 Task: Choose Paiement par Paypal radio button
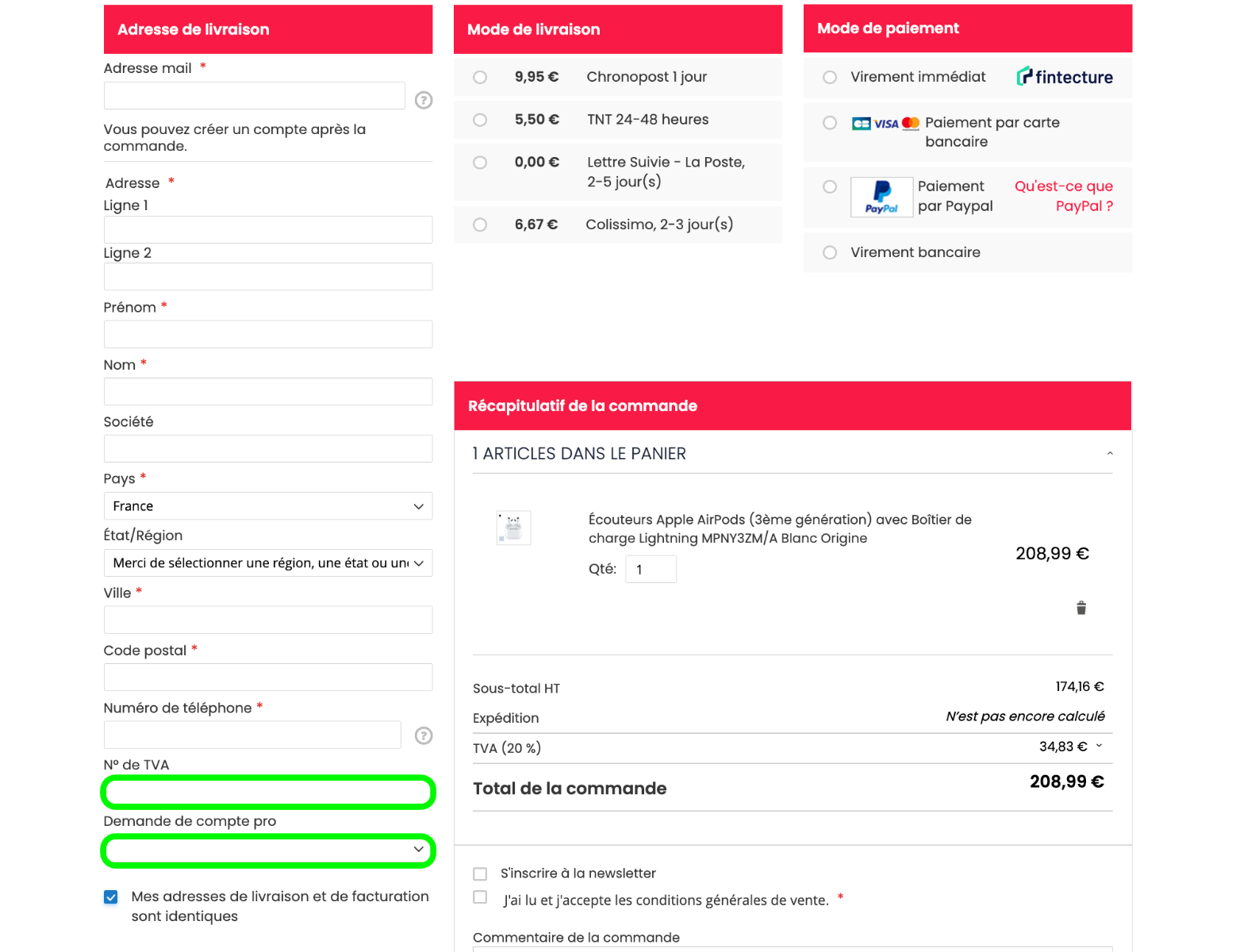[830, 186]
